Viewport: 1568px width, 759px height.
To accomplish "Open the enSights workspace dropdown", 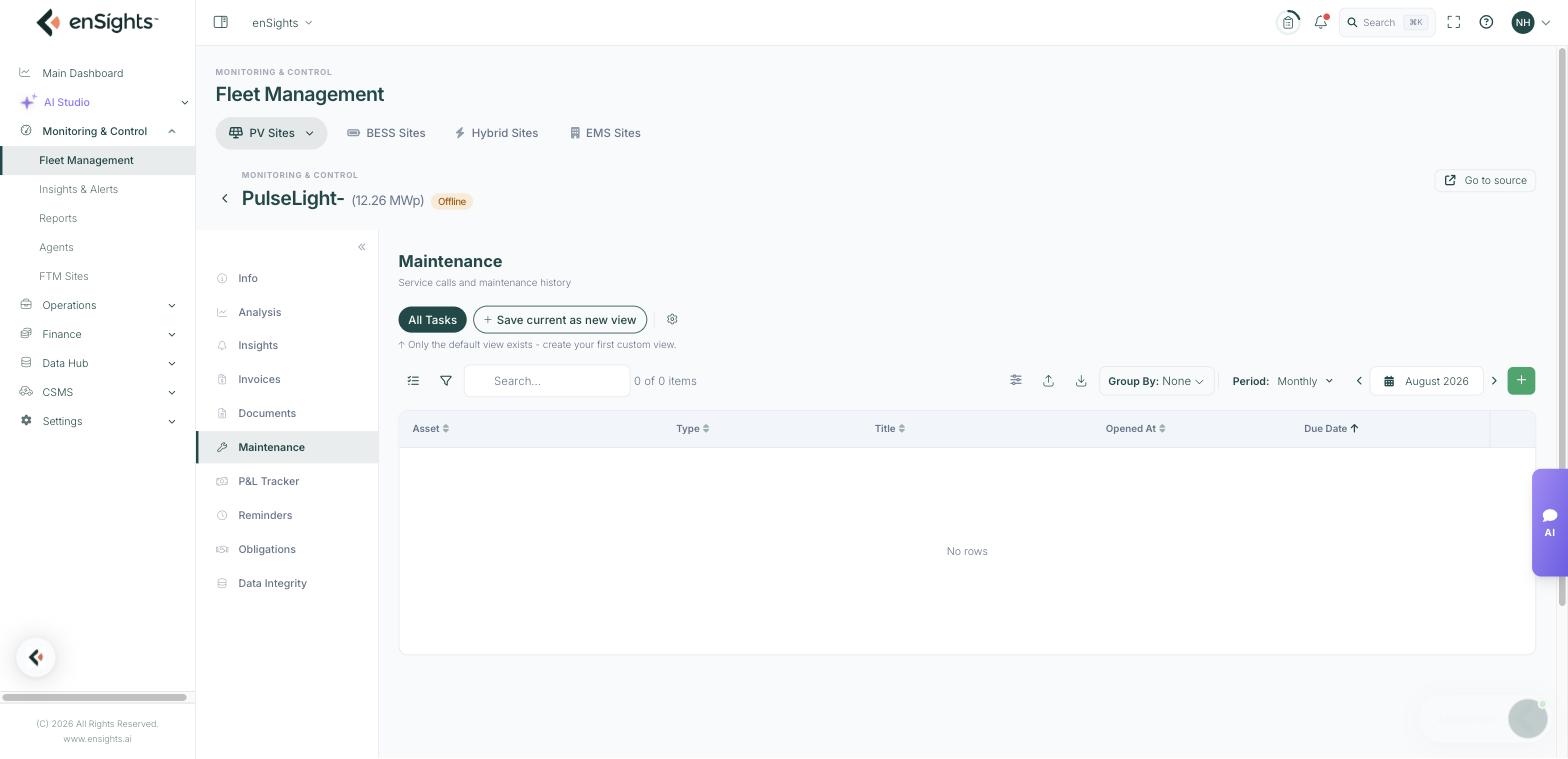I will tap(282, 22).
